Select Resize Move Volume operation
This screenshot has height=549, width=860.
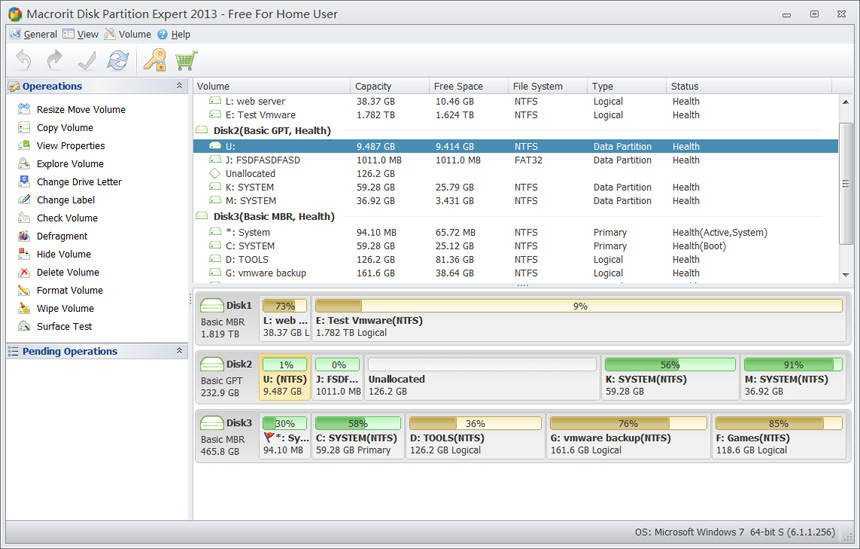tap(81, 110)
